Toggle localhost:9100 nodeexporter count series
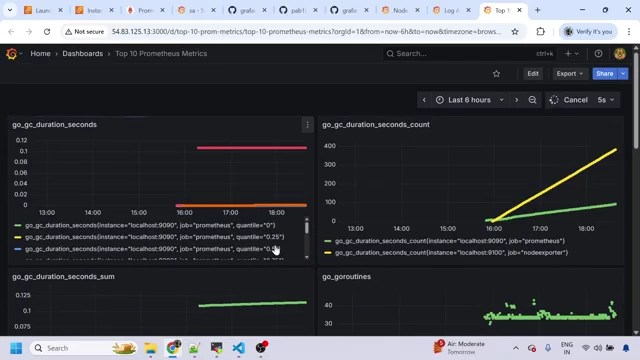Viewport: 640px width, 360px height. coord(451,253)
